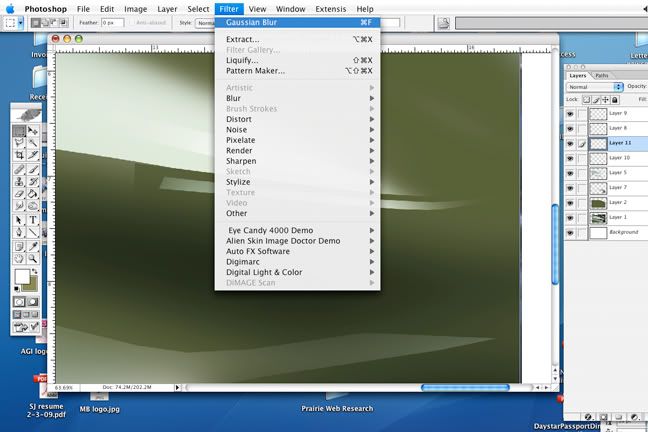Toggle visibility of Layer 11
648x432 pixels.
click(570, 143)
